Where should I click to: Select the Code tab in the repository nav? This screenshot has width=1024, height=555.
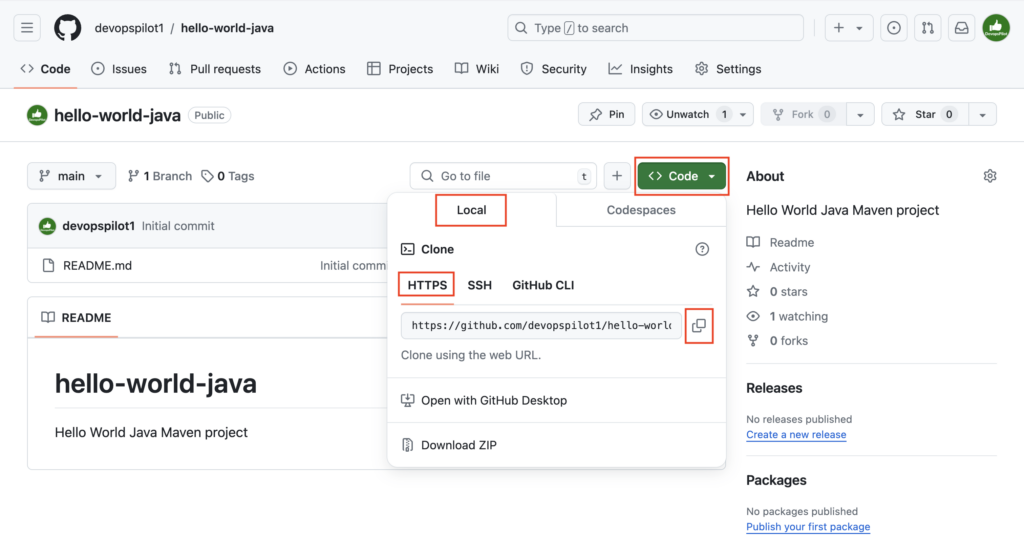[x=46, y=69]
